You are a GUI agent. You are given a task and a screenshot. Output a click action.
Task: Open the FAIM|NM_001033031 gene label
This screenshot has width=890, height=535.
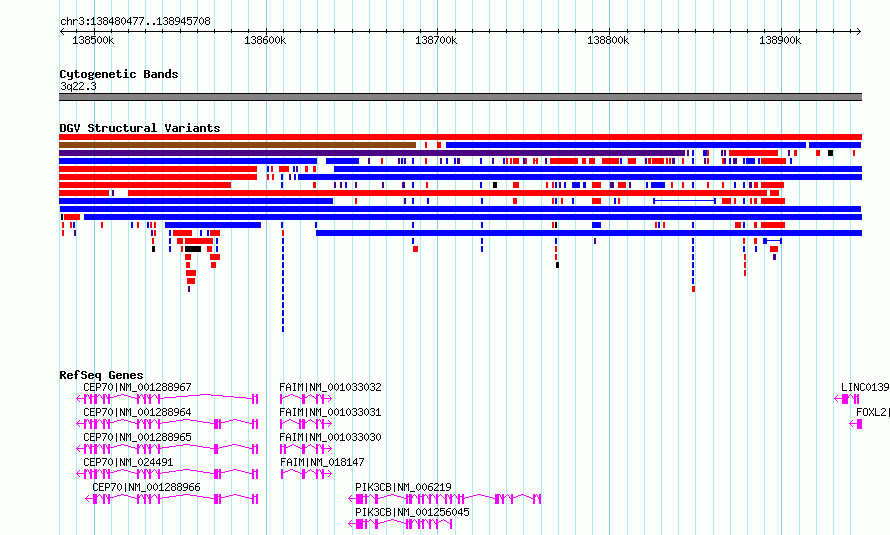(330, 412)
